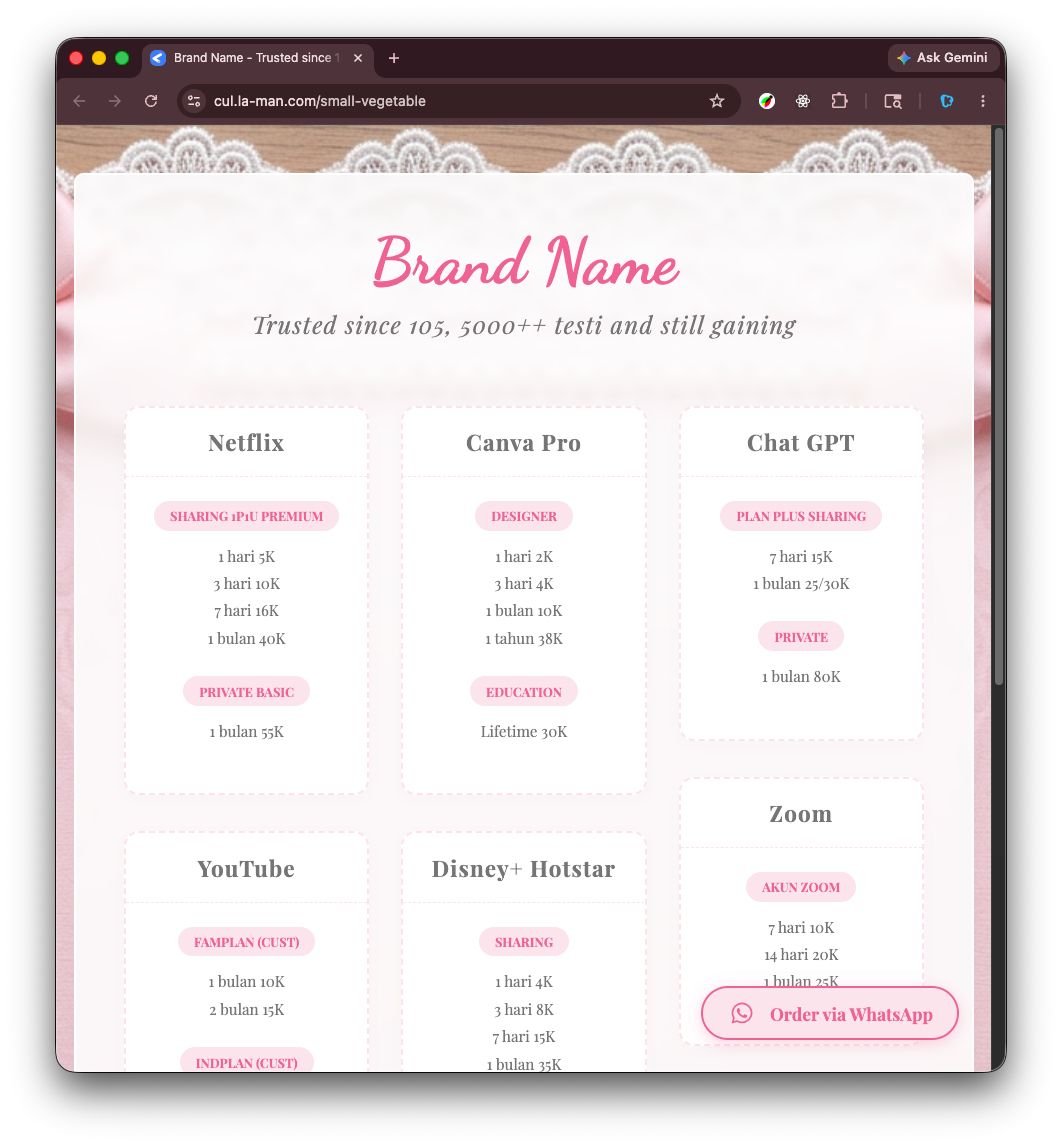Click Zoom 7 hari 10K price
This screenshot has width=1062, height=1146.
point(800,928)
